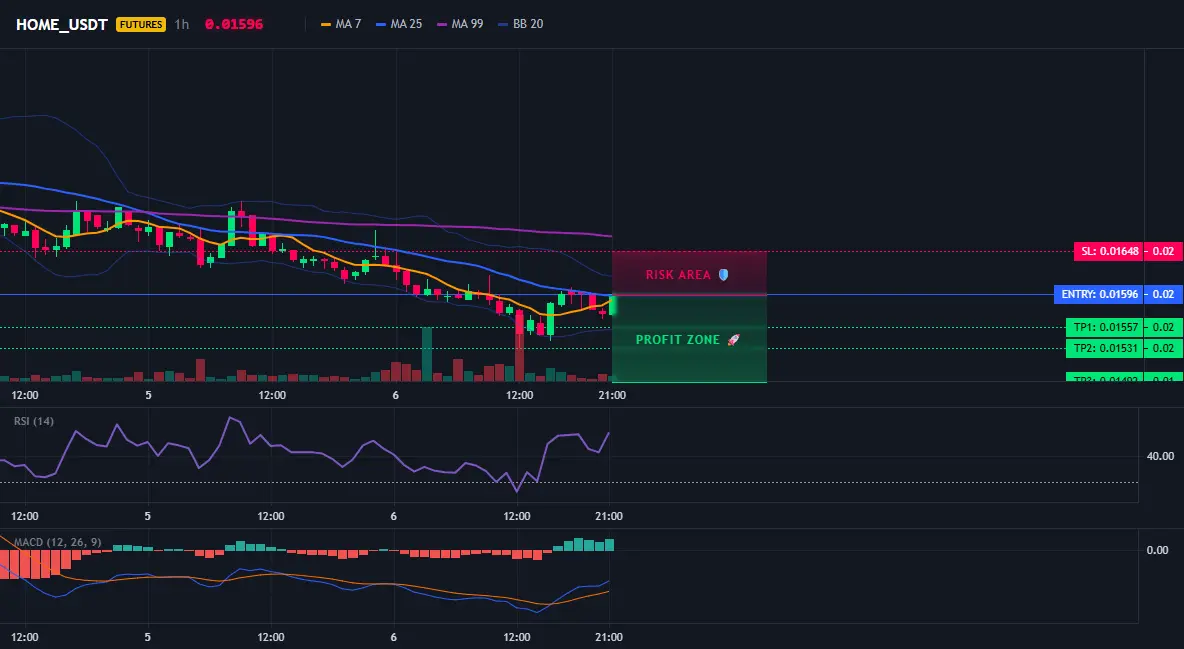
Task: Click the rocket icon beside PROFIT ZONE
Action: click(733, 340)
